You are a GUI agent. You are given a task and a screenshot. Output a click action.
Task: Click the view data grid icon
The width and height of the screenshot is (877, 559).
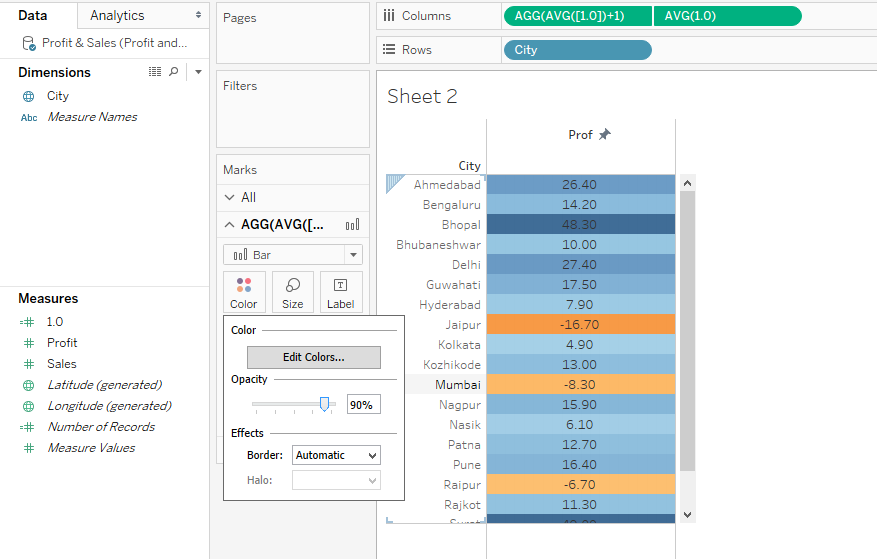[x=155, y=72]
